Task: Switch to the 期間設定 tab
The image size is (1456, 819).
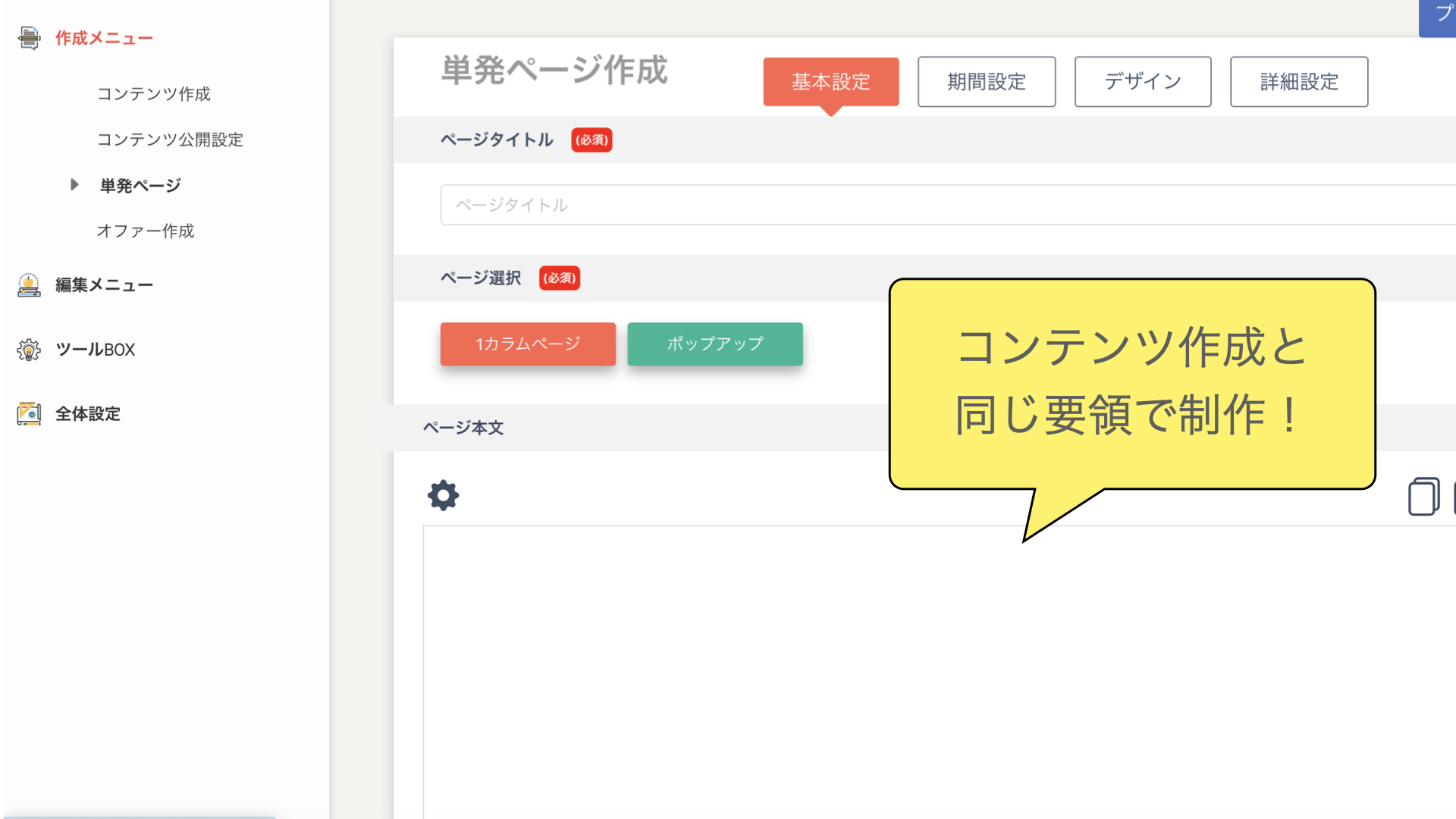Action: point(986,82)
